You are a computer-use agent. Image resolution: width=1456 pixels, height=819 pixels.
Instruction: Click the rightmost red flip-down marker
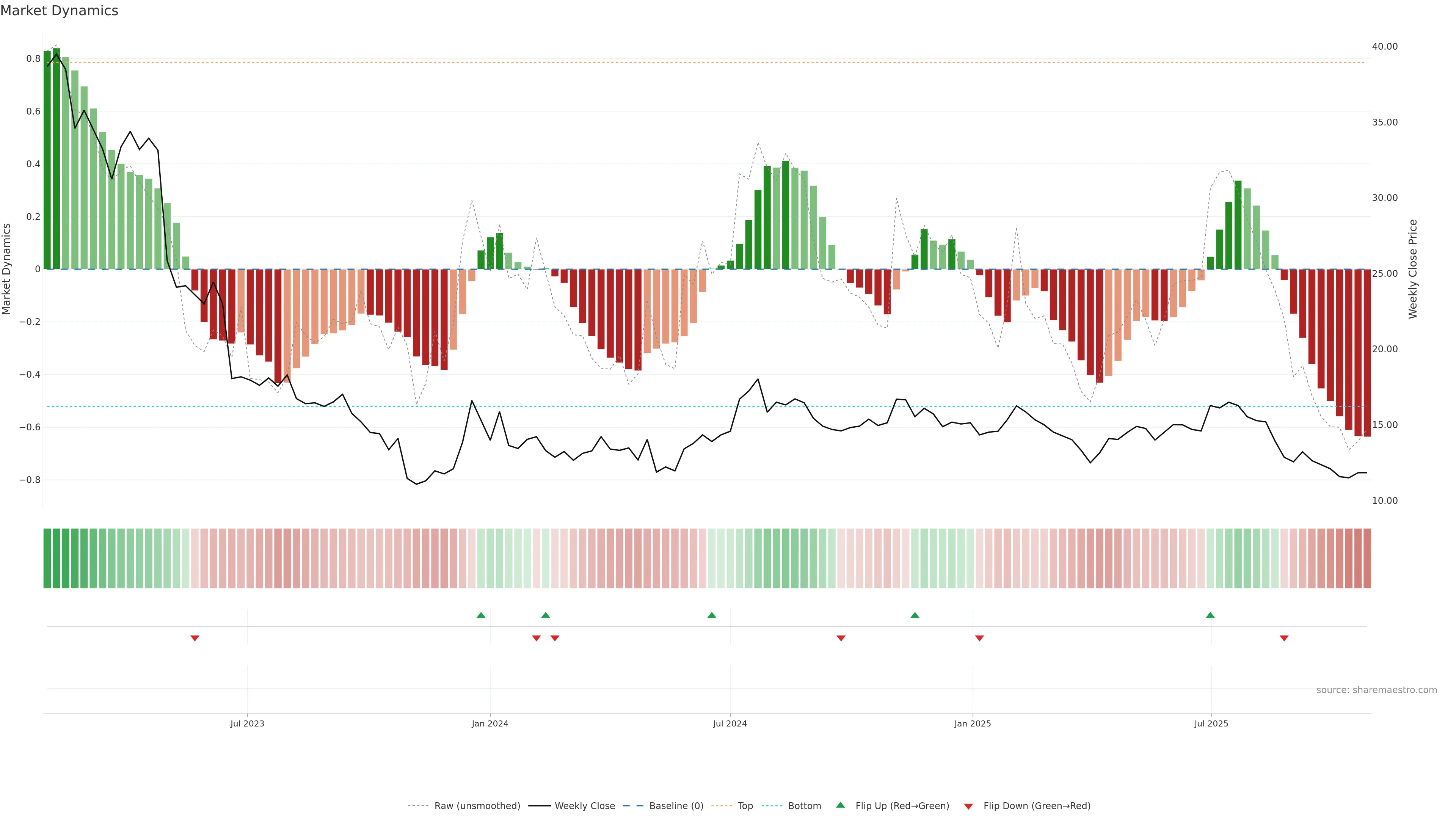coord(1284,638)
